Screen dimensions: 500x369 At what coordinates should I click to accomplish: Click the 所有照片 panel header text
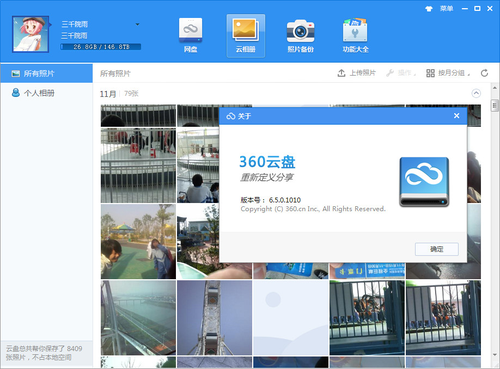tap(115, 73)
